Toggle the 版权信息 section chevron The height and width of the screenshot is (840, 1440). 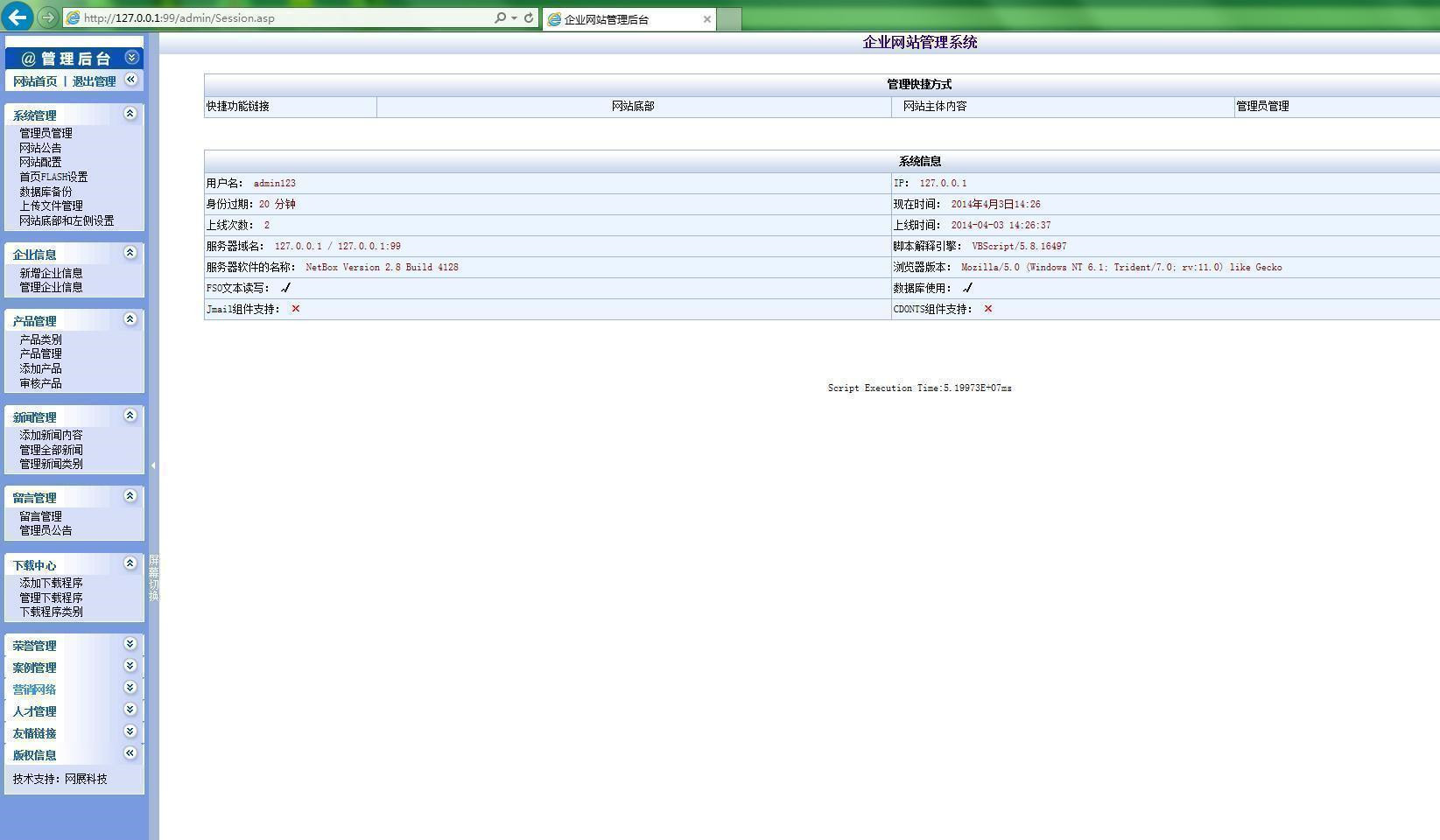tap(130, 753)
